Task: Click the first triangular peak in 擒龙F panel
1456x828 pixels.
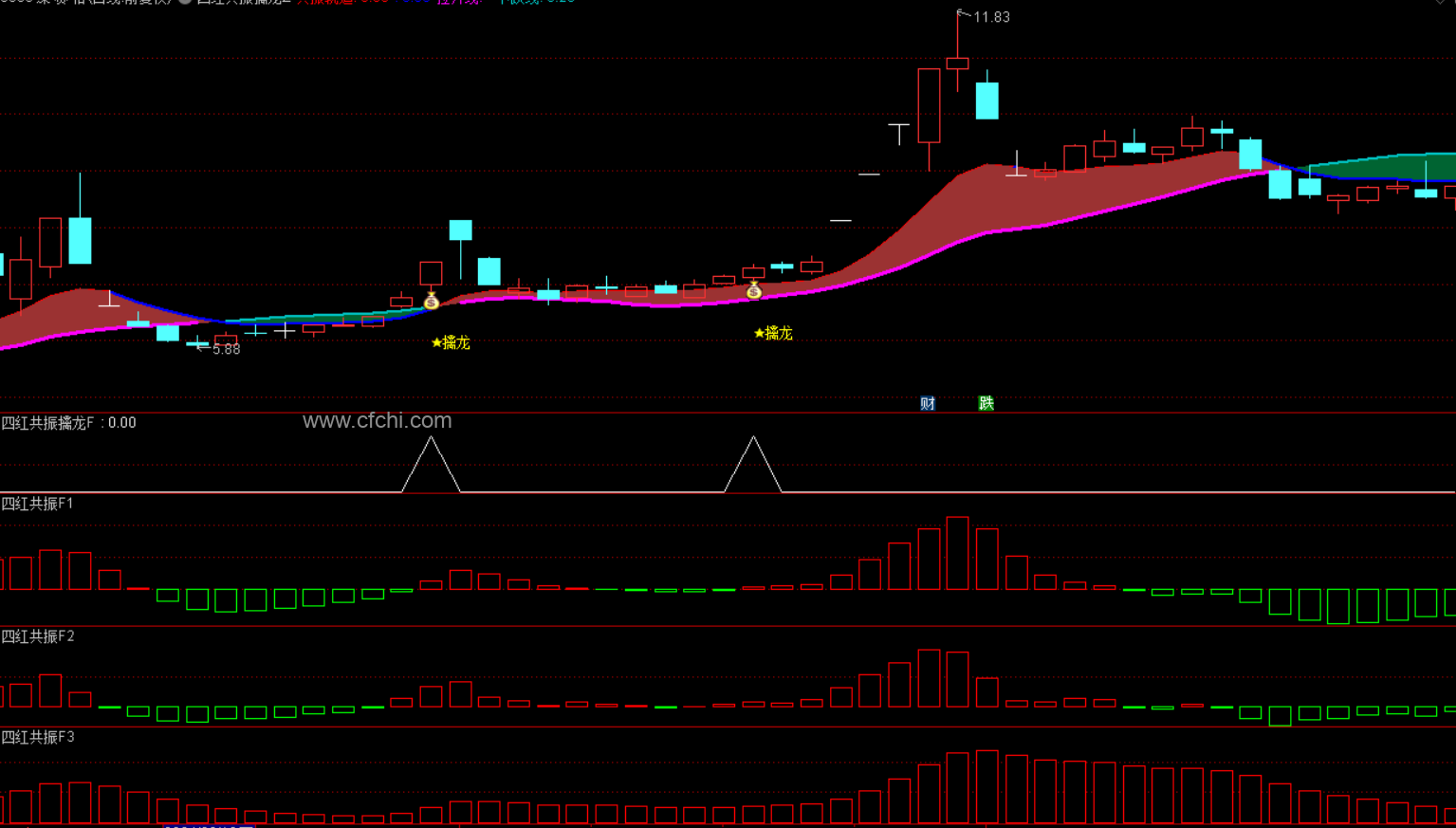Action: pos(432,465)
